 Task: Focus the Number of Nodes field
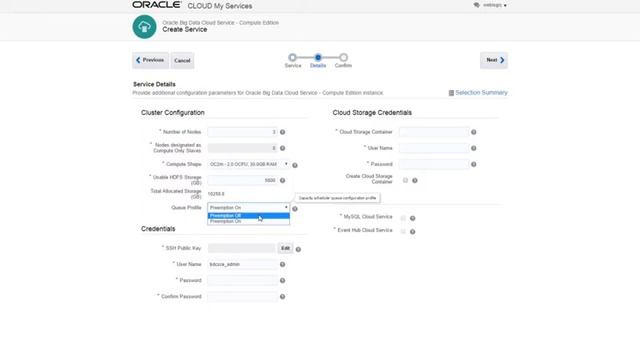coord(242,132)
